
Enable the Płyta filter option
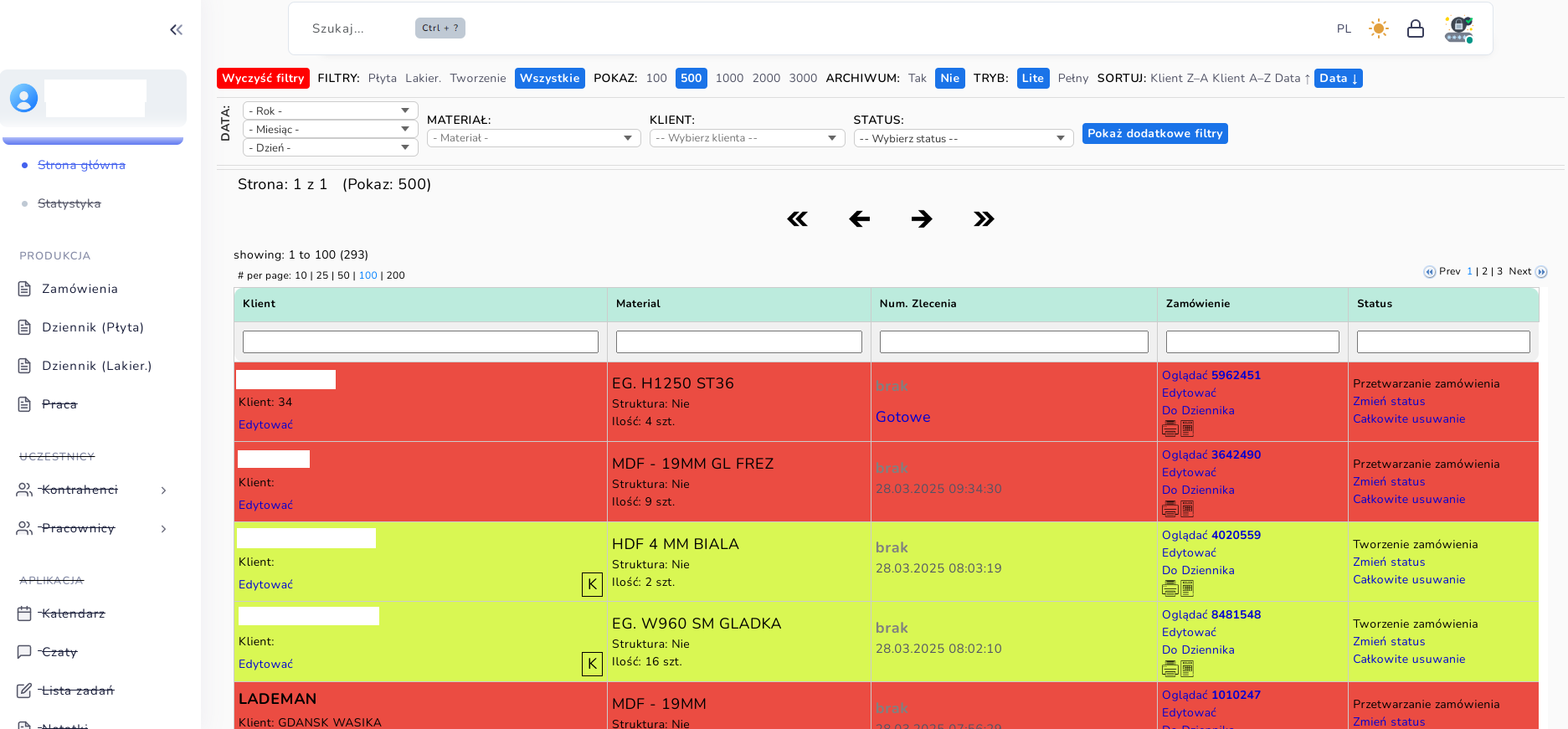click(x=383, y=78)
